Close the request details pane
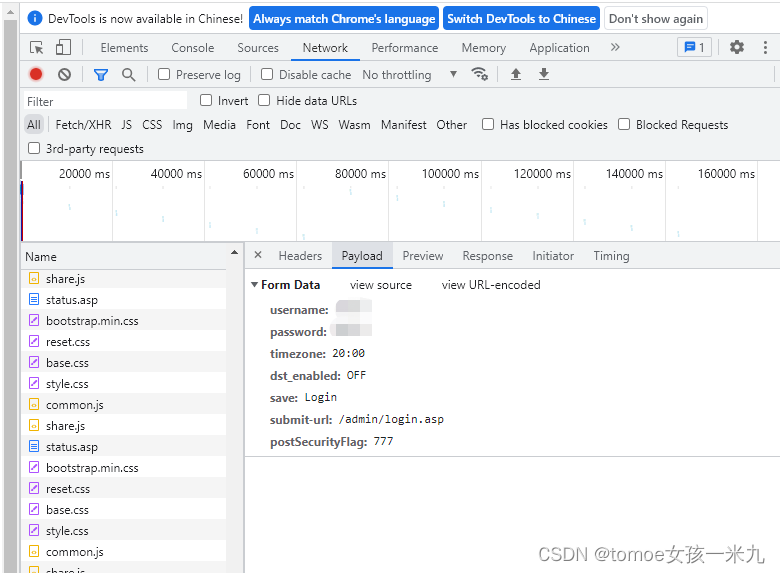 (x=258, y=255)
